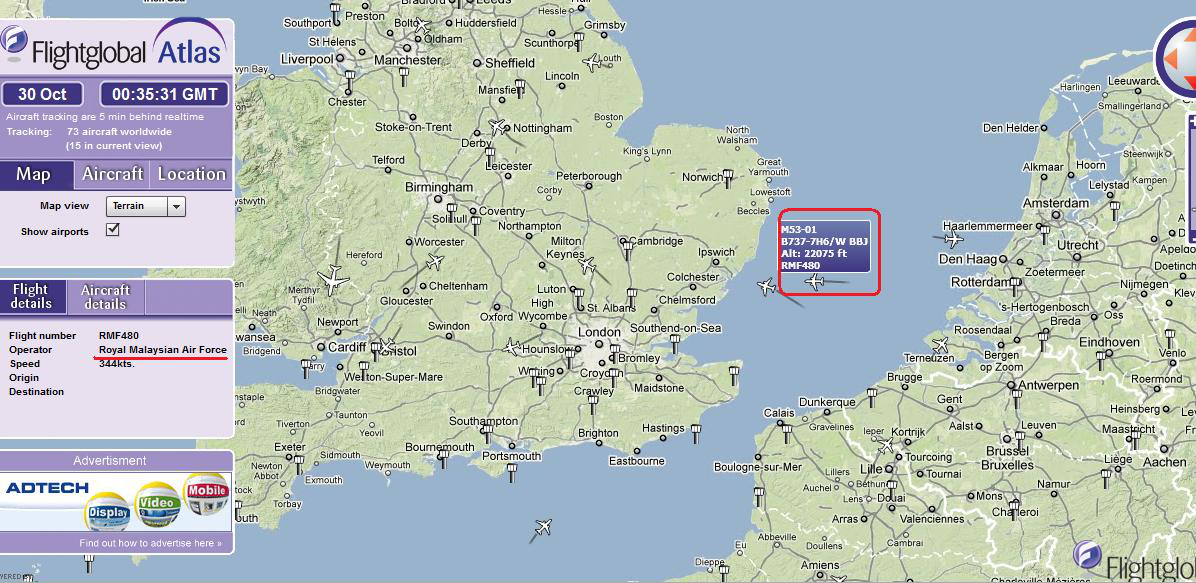
Task: Click the Royal Malaysian Air Force operator text
Action: (x=162, y=349)
